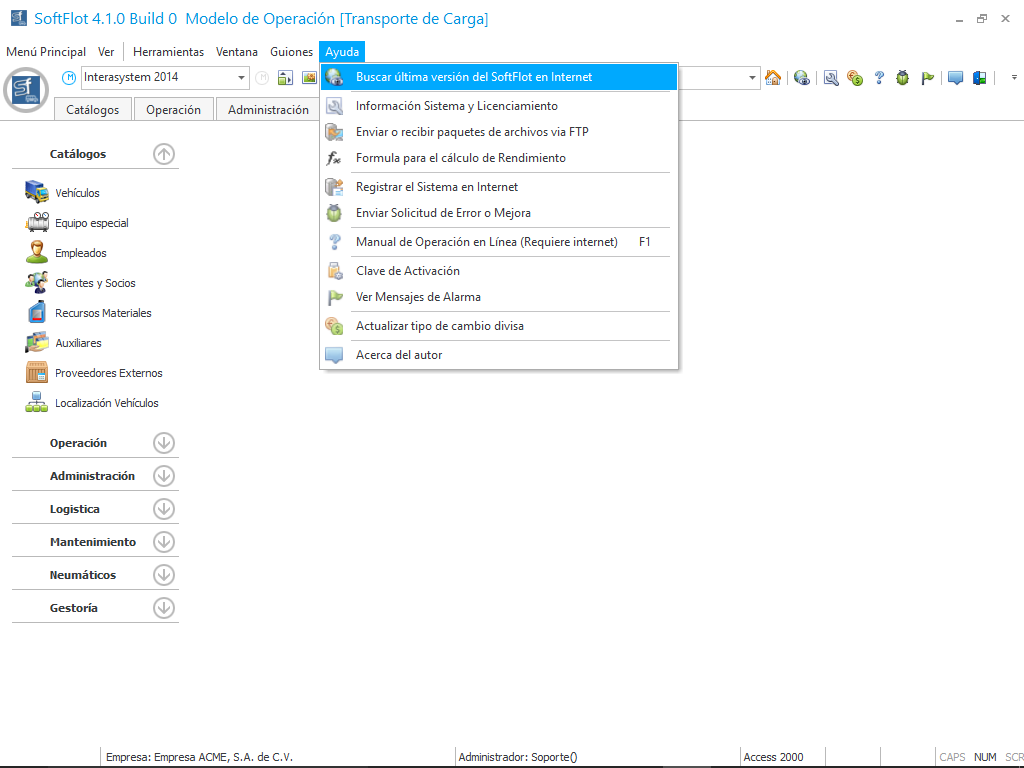Click the blue speech bubble toolbar icon

coord(955,78)
